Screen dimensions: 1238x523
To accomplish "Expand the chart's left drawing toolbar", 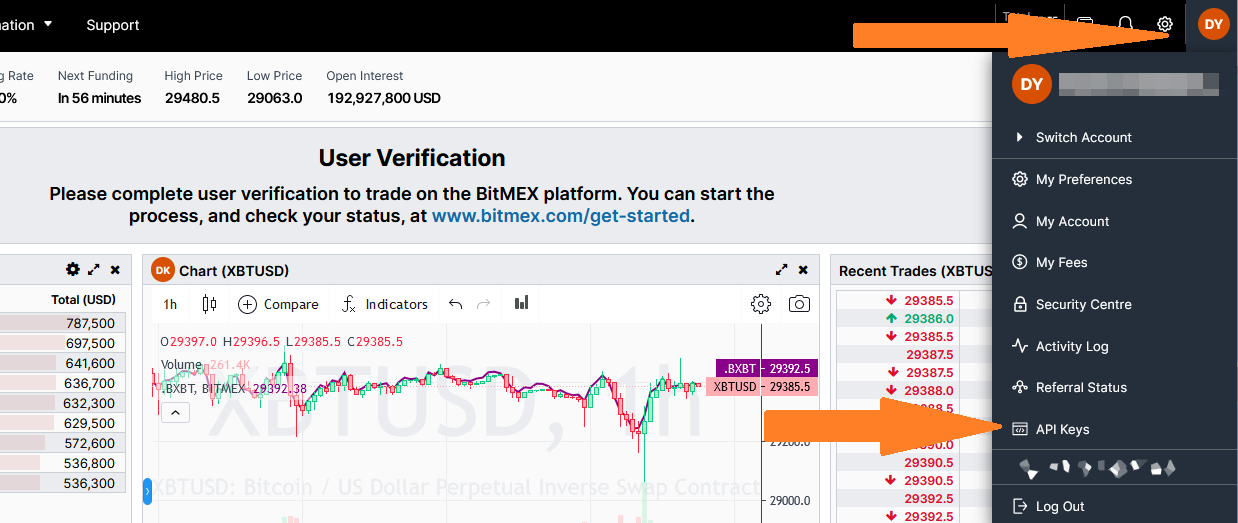I will coord(148,491).
